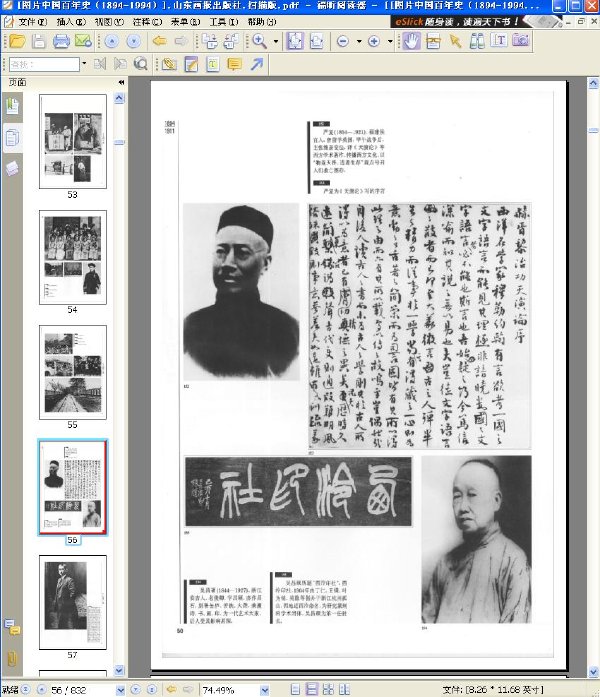Open the zoom magnifier tool dropdown arrow

pyautogui.click(x=276, y=41)
